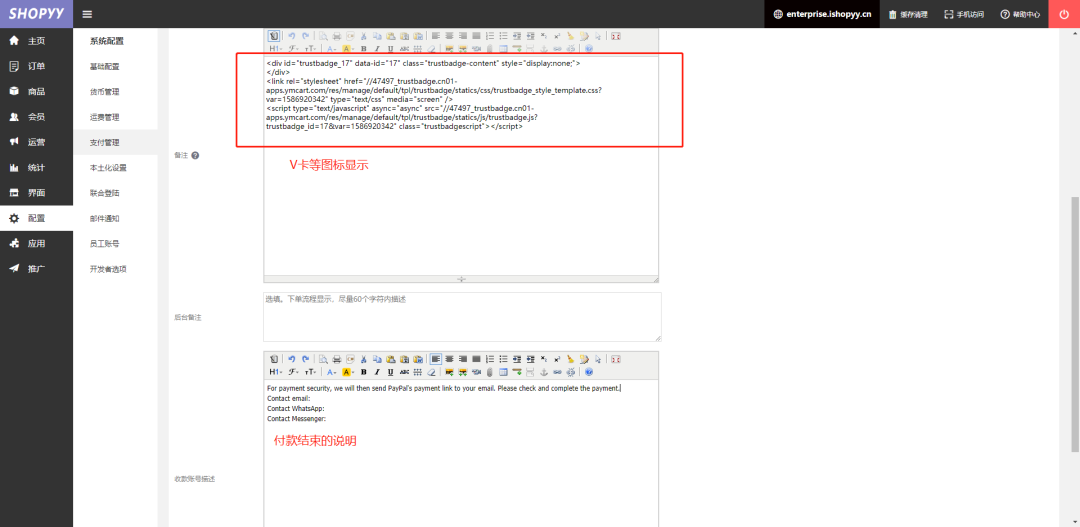Collapse the sidebar with the hamburger icon
This screenshot has height=527, width=1080.
click(x=87, y=14)
